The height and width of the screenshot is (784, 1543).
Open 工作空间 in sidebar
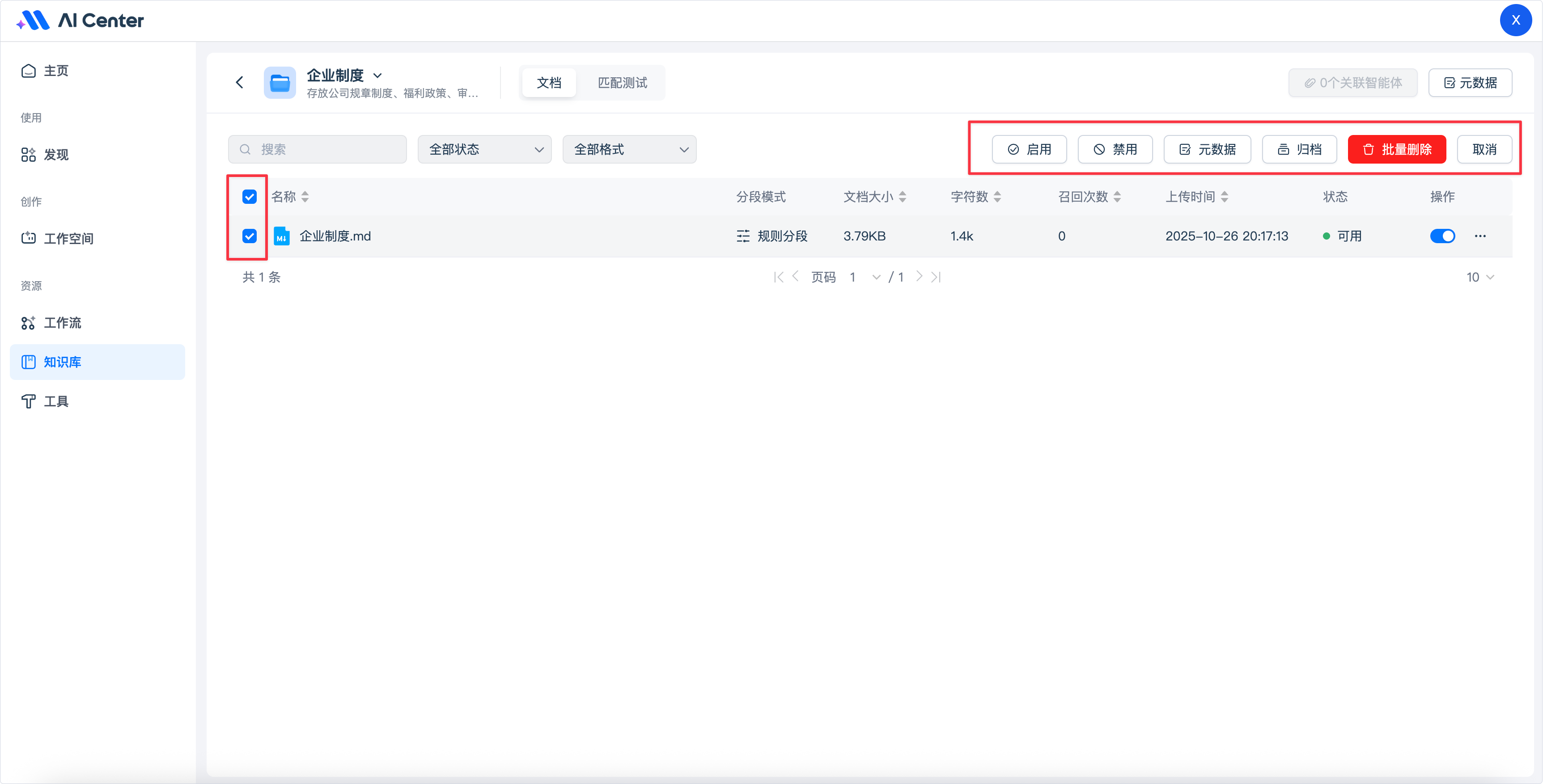click(x=68, y=238)
